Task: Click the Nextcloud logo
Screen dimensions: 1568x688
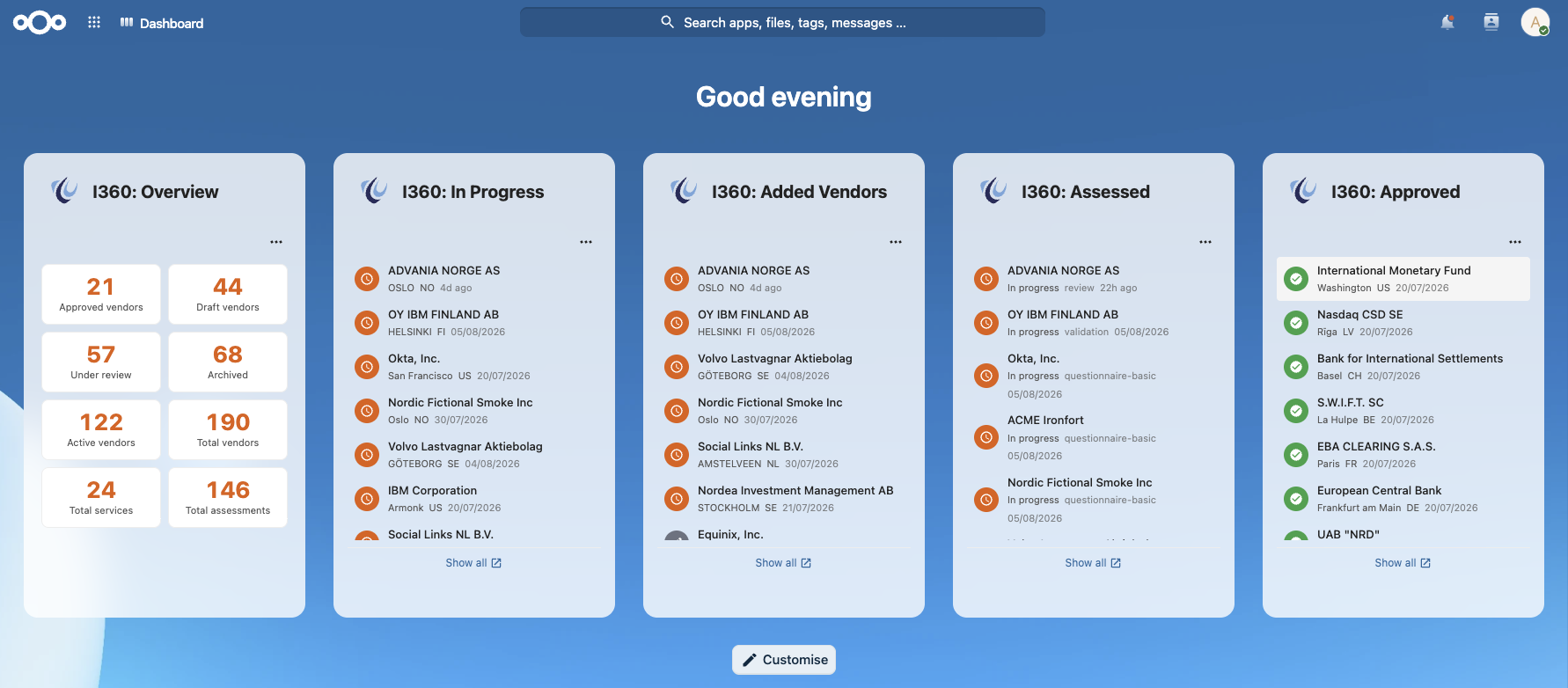Action: [x=40, y=23]
